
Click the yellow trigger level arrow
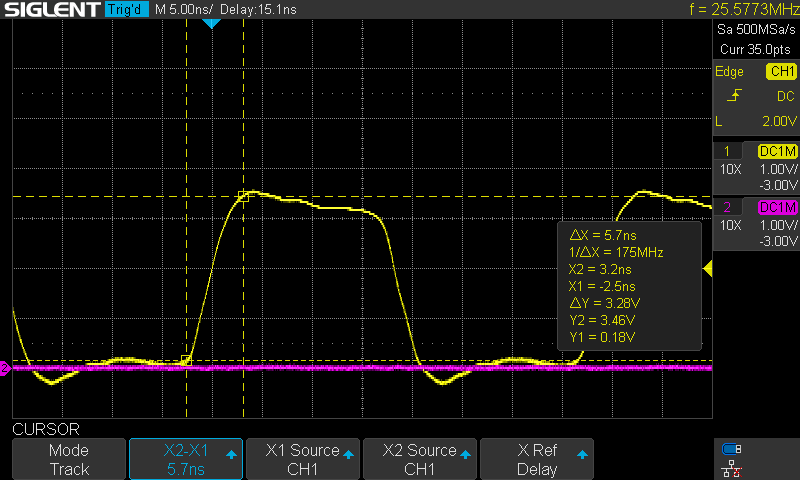pyautogui.click(x=708, y=268)
